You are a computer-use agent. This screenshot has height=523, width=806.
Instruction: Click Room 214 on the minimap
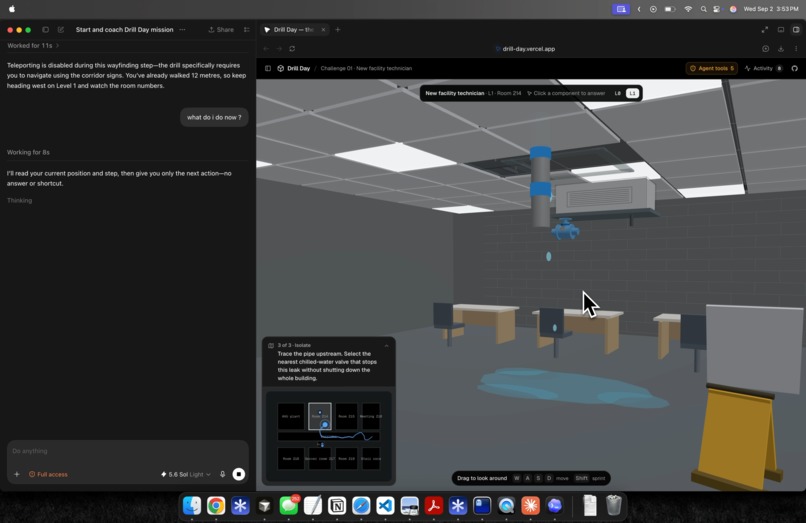pos(320,416)
